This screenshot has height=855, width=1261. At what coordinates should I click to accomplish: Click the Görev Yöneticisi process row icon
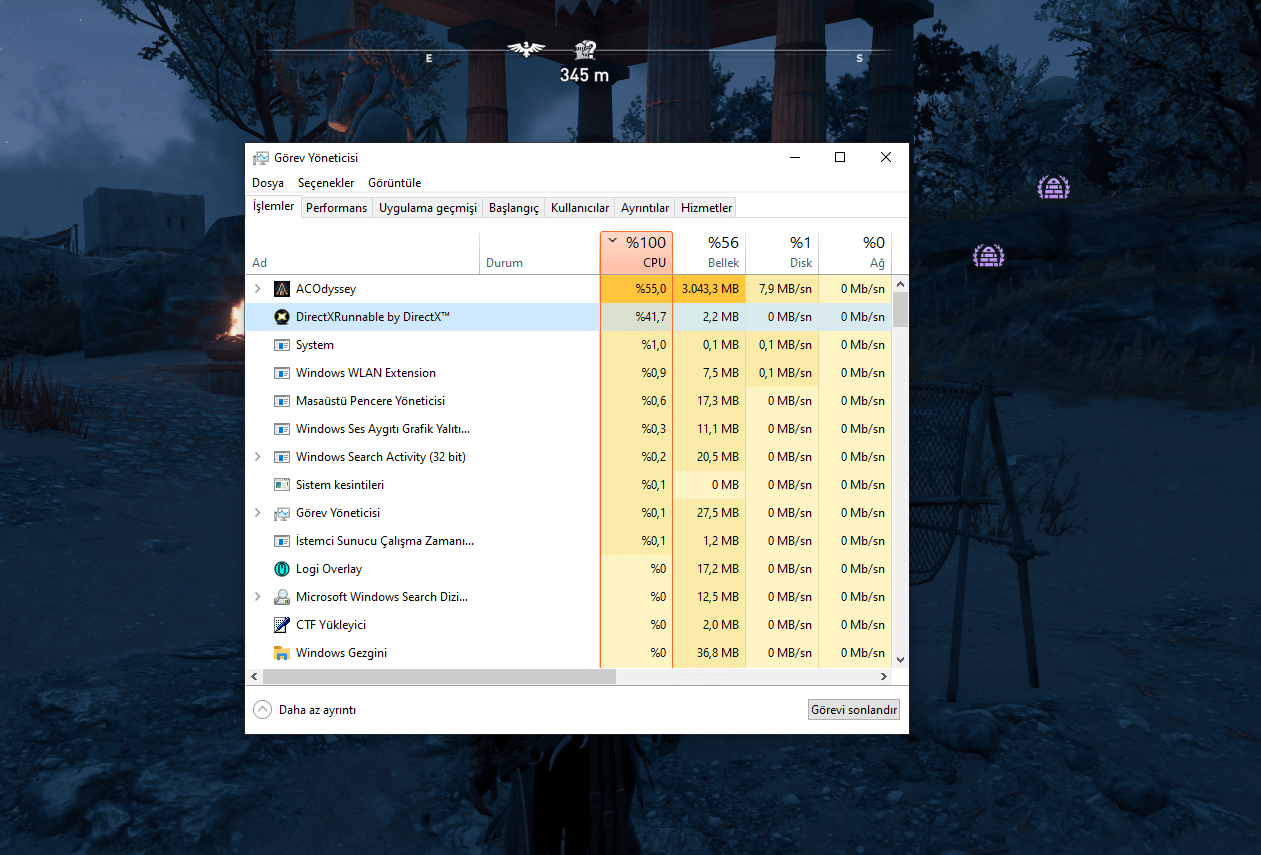click(x=282, y=513)
